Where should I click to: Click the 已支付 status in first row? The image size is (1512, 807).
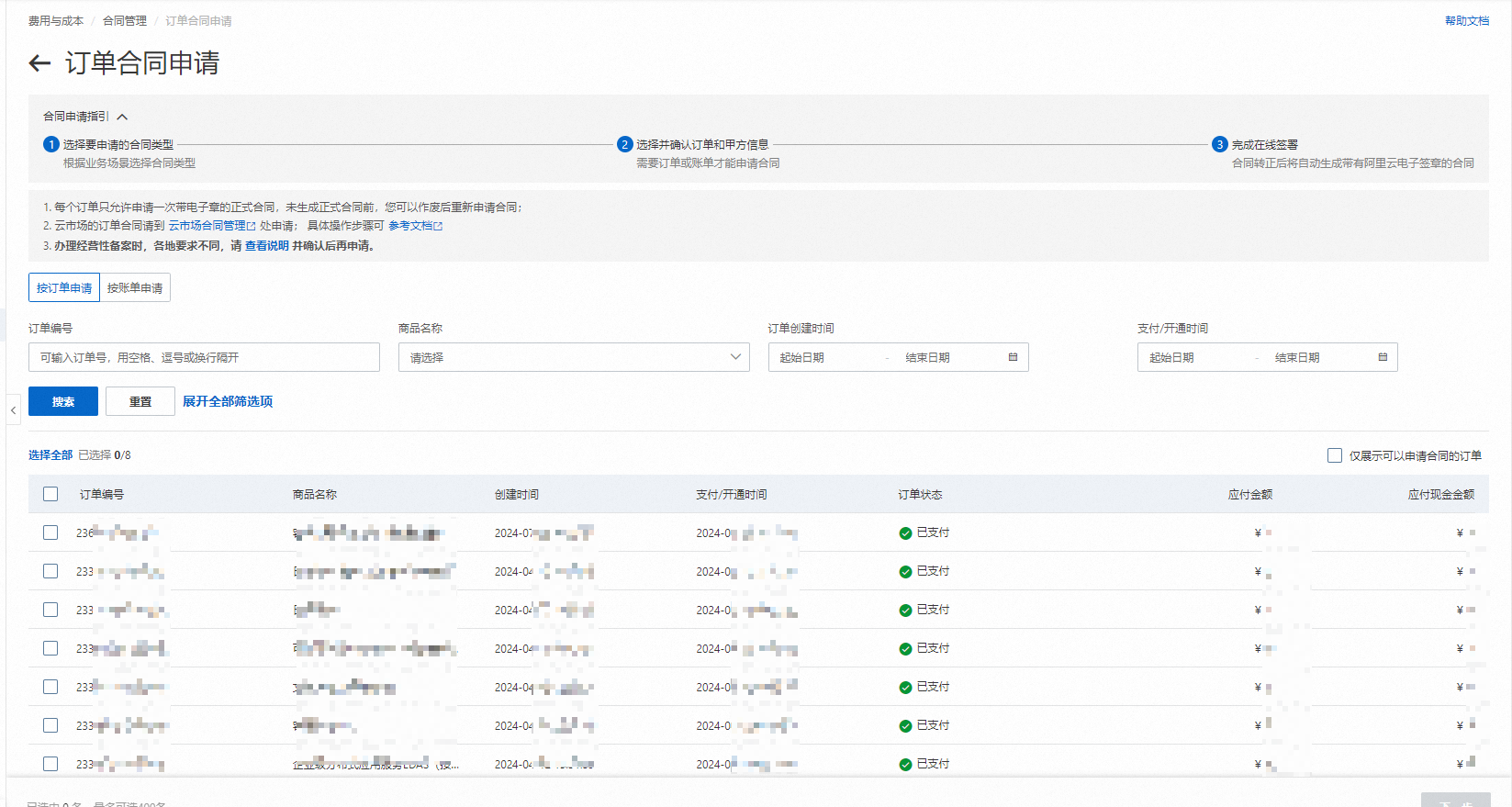point(924,532)
